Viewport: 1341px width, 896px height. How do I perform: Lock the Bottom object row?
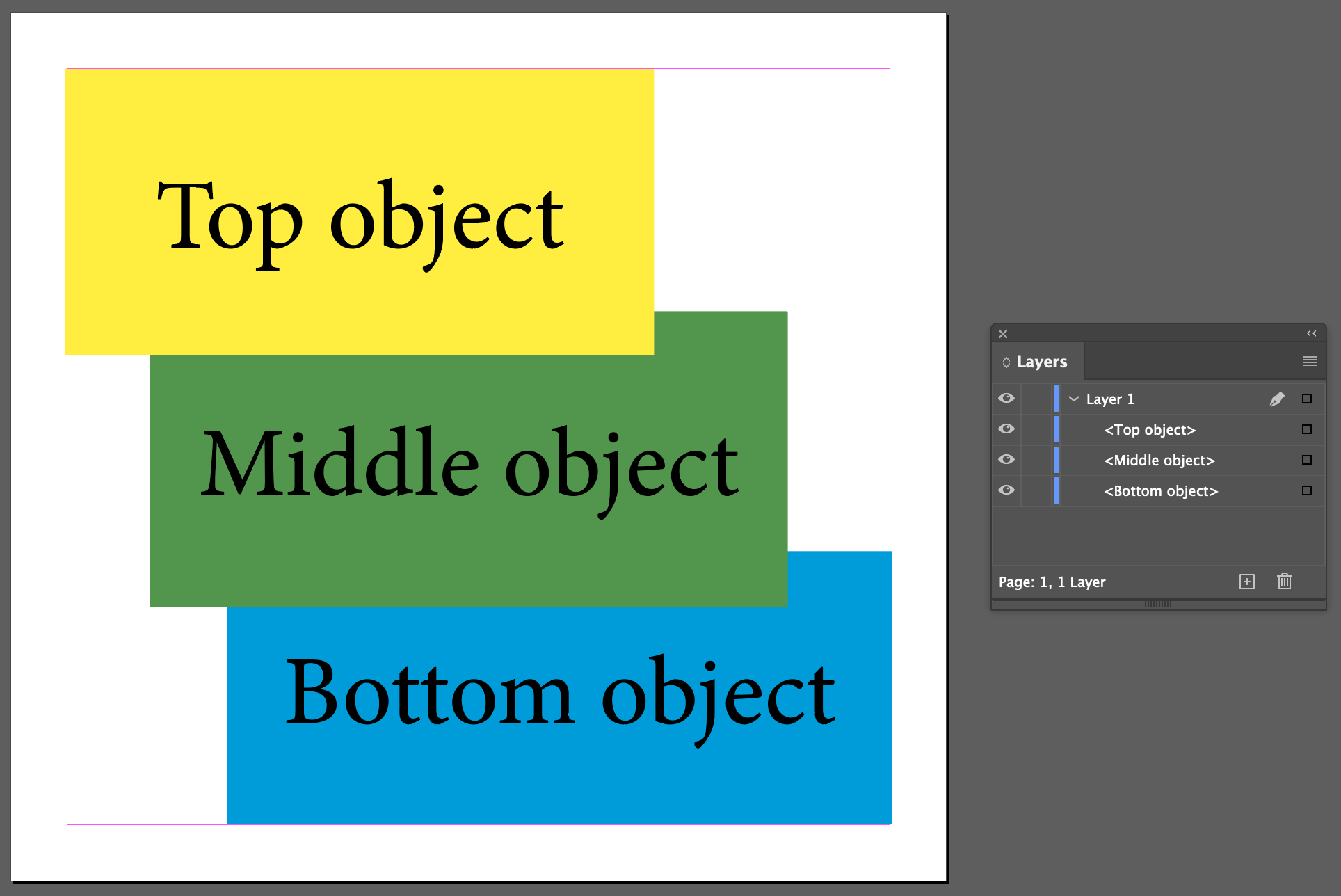tap(1036, 490)
